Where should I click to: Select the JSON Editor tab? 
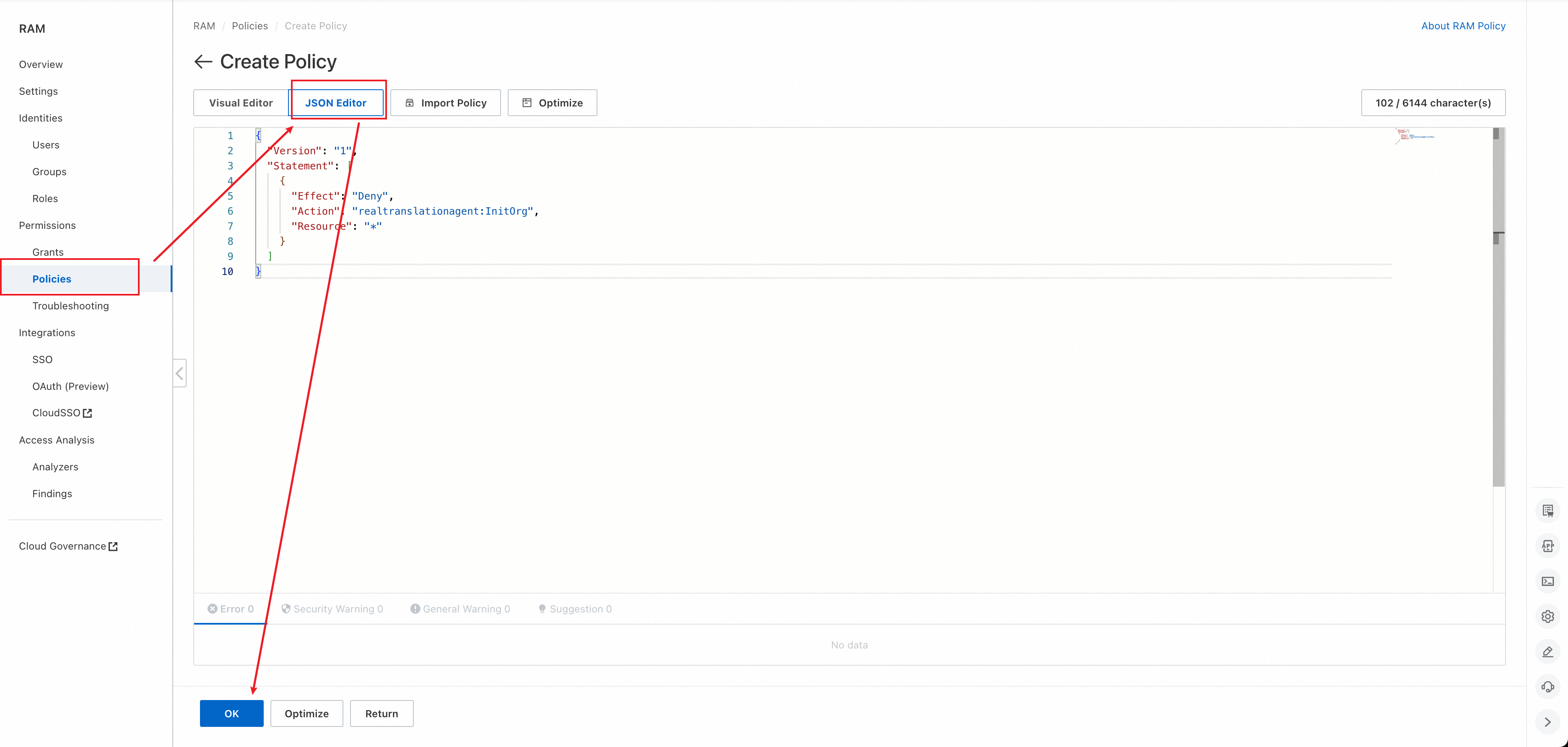click(x=336, y=103)
